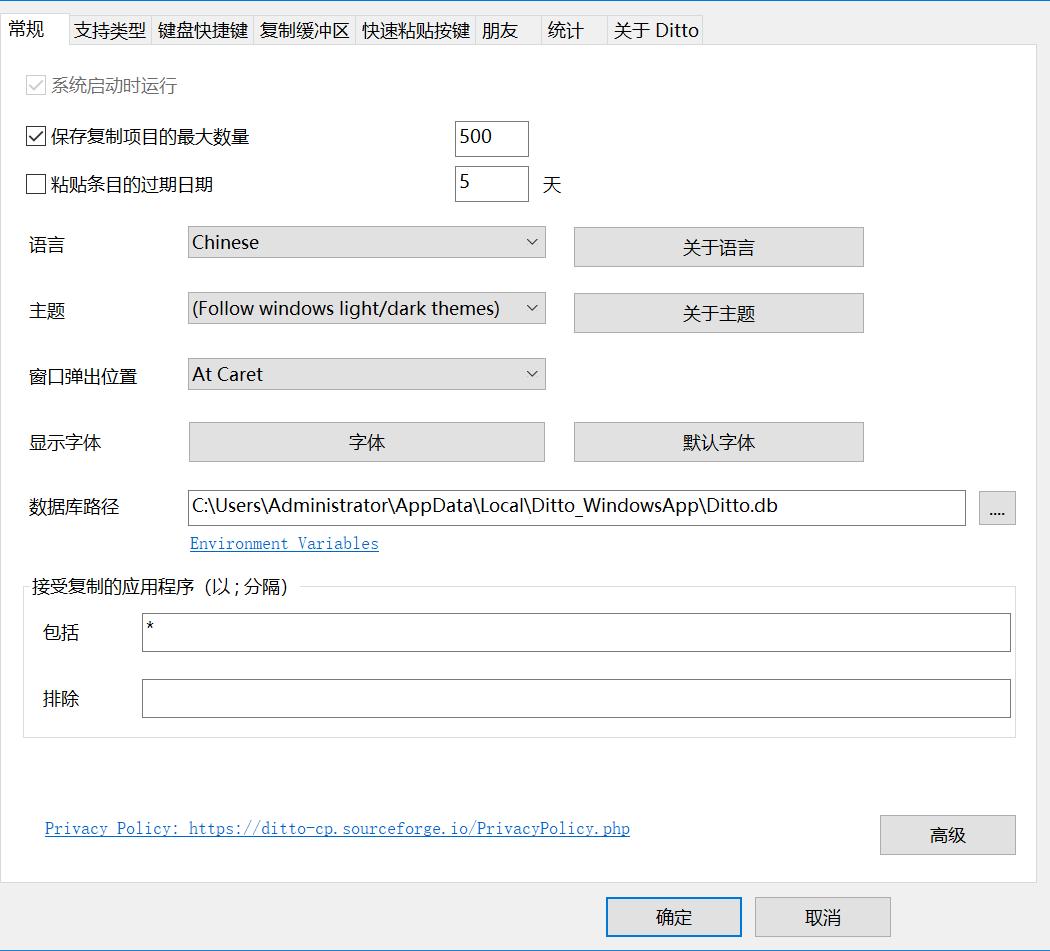Open the 快速粘贴按键 tab
The height and width of the screenshot is (951, 1050).
tap(414, 30)
